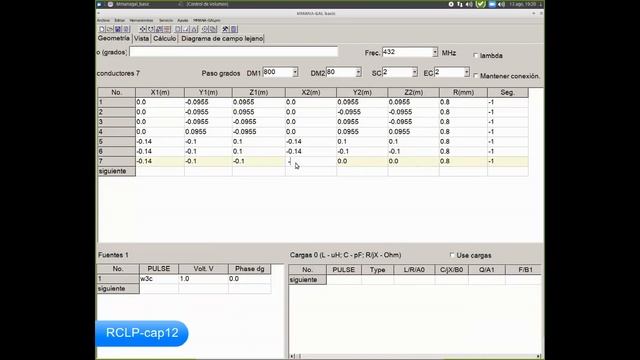Open the Frec. frequency dropdown arrow
640x360 pixels.
coord(435,52)
